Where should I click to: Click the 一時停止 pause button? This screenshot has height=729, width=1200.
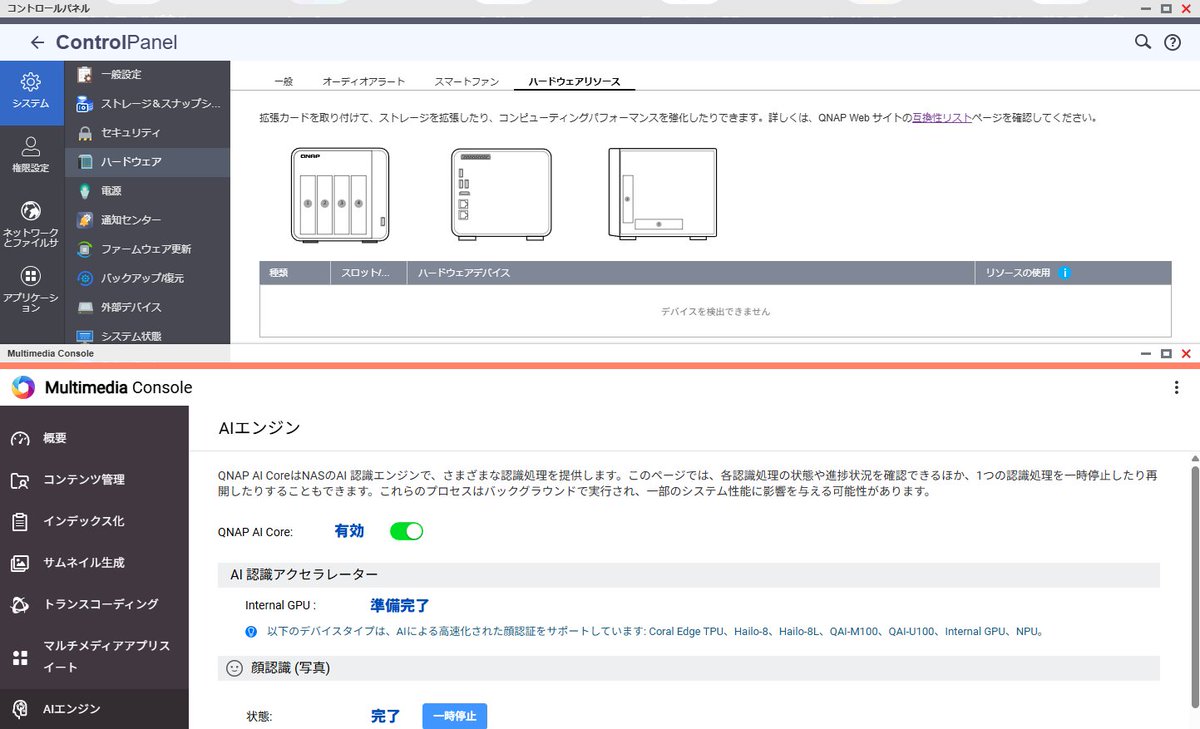tap(454, 716)
